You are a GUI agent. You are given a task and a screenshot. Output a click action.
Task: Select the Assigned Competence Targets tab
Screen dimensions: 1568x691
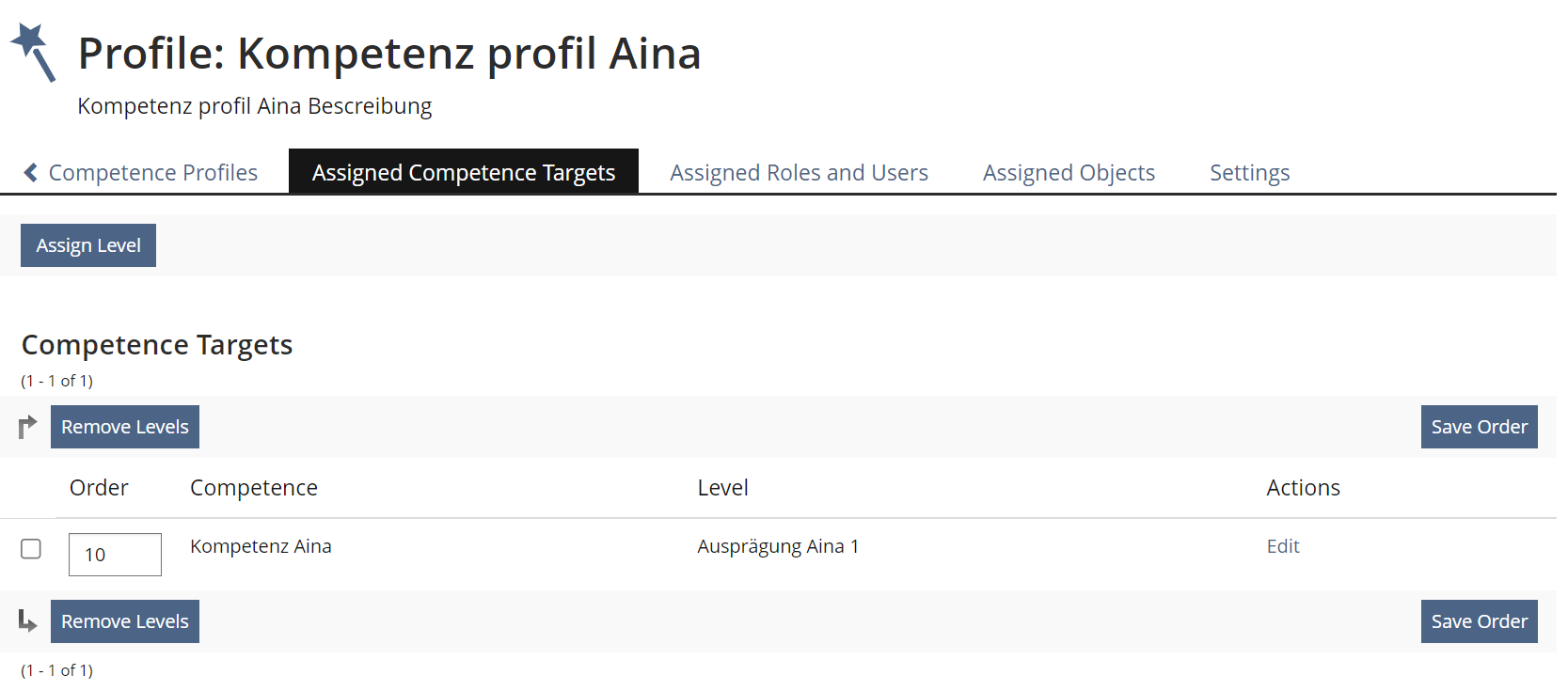(463, 173)
